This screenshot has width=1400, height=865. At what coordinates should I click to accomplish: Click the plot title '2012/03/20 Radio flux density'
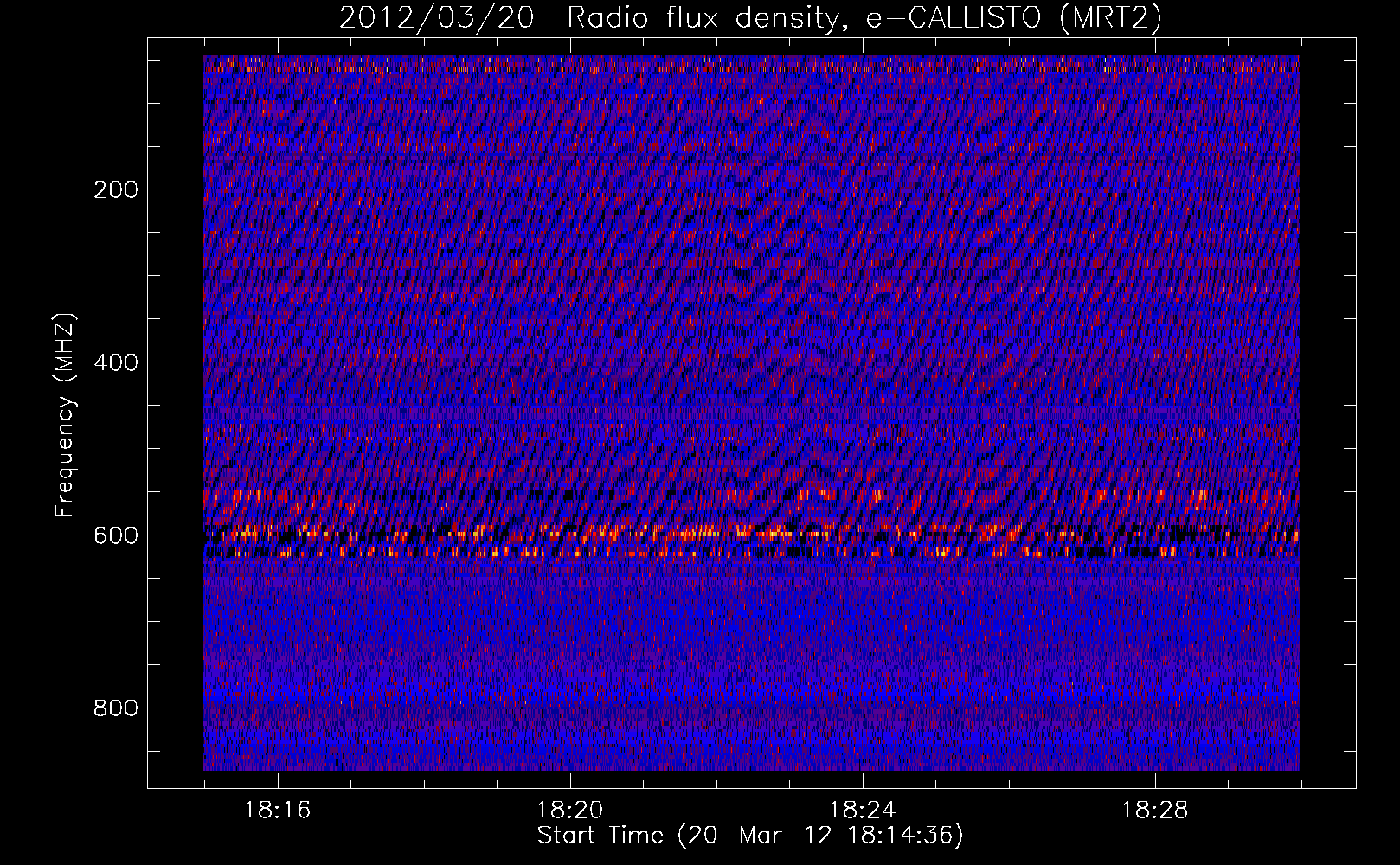(x=750, y=18)
